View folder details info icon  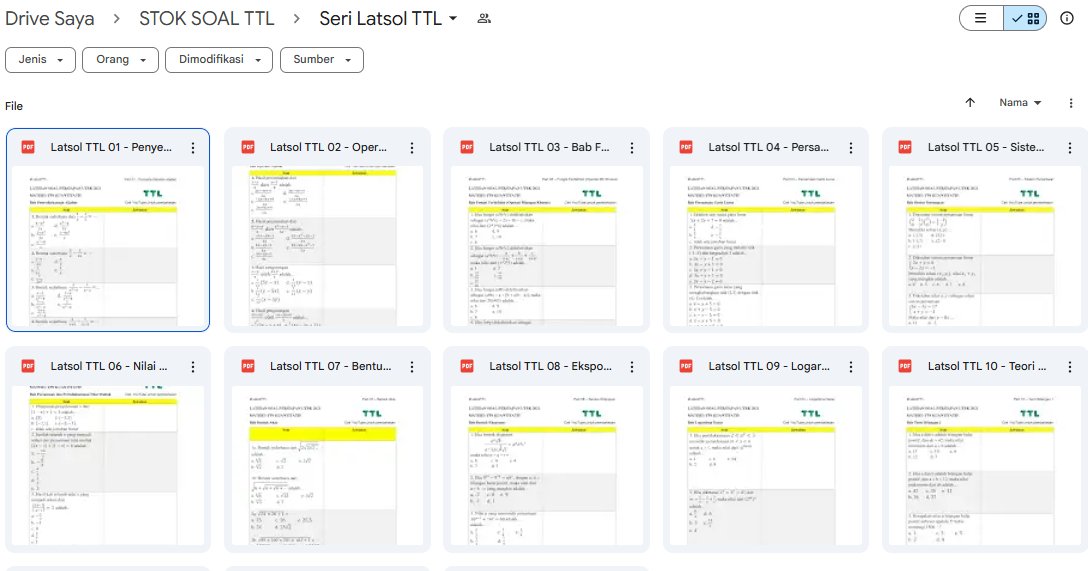point(1067,19)
